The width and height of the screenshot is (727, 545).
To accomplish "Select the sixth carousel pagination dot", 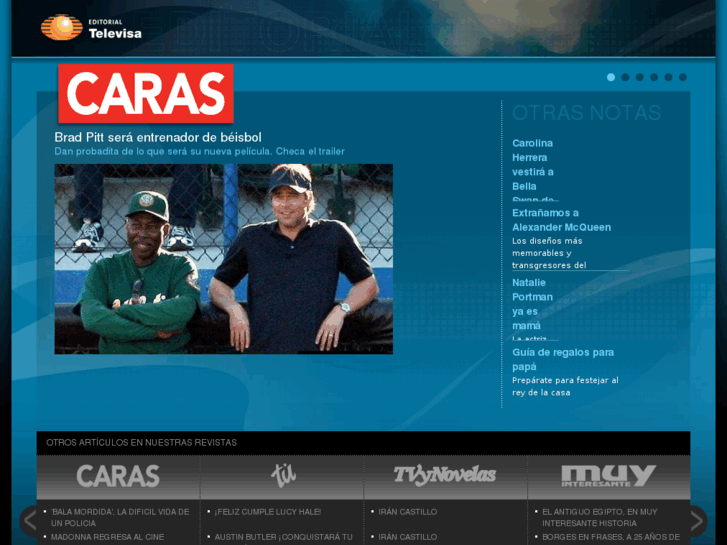I will [x=683, y=77].
